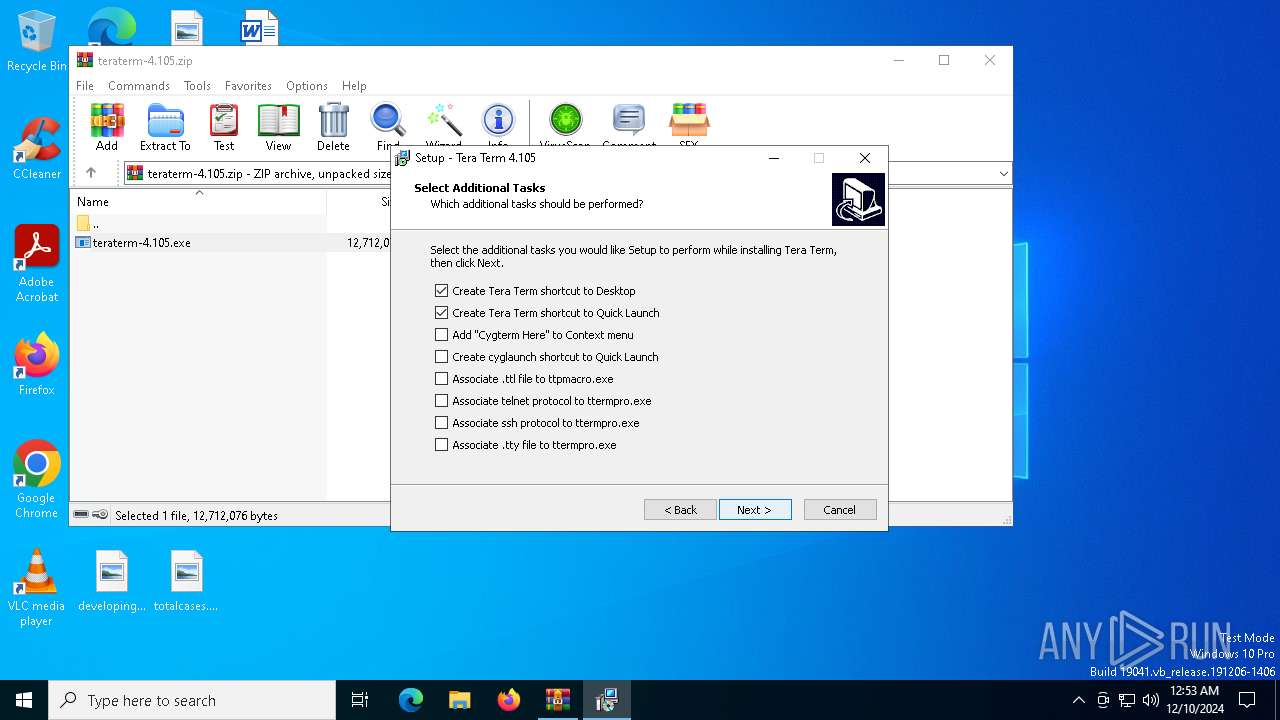This screenshot has height=720, width=1280.
Task: Uncheck Create Tera Term shortcut to Quick Launch
Action: click(442, 313)
